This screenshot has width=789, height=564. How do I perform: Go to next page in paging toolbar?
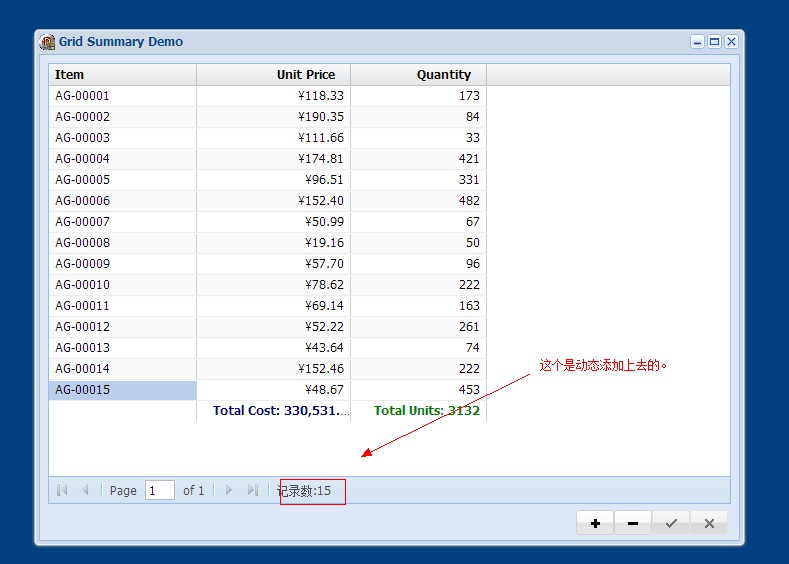coord(229,490)
